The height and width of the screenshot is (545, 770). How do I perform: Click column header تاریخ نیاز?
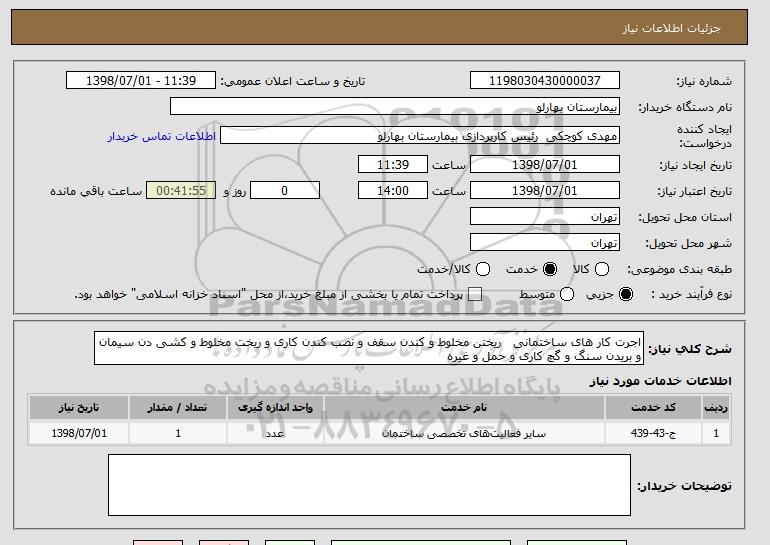79,408
